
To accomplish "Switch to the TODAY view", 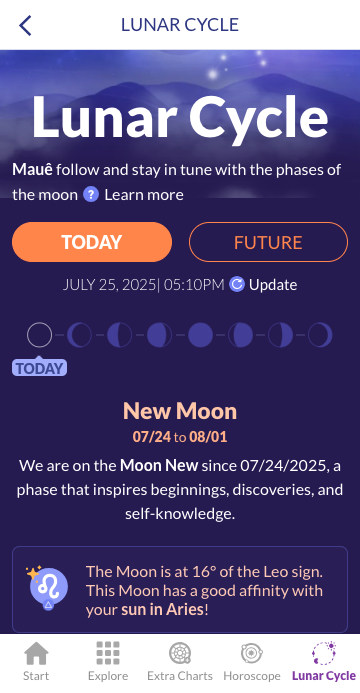I will click(x=92, y=242).
